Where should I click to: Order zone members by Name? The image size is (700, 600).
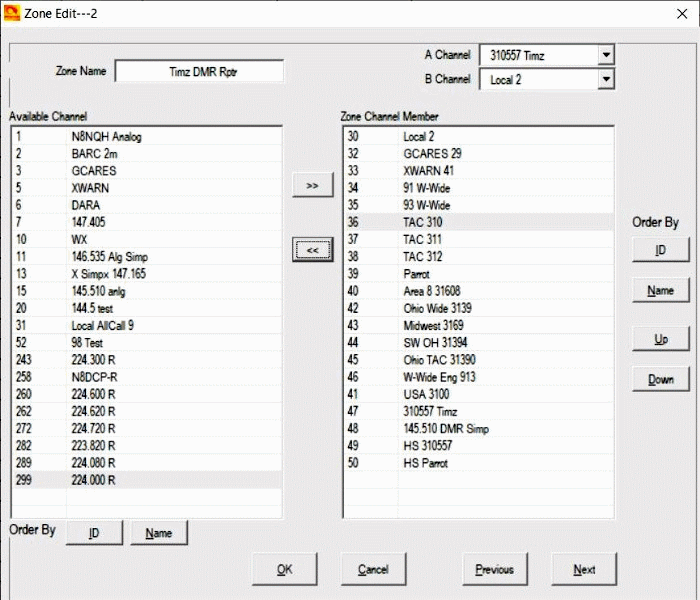click(661, 290)
